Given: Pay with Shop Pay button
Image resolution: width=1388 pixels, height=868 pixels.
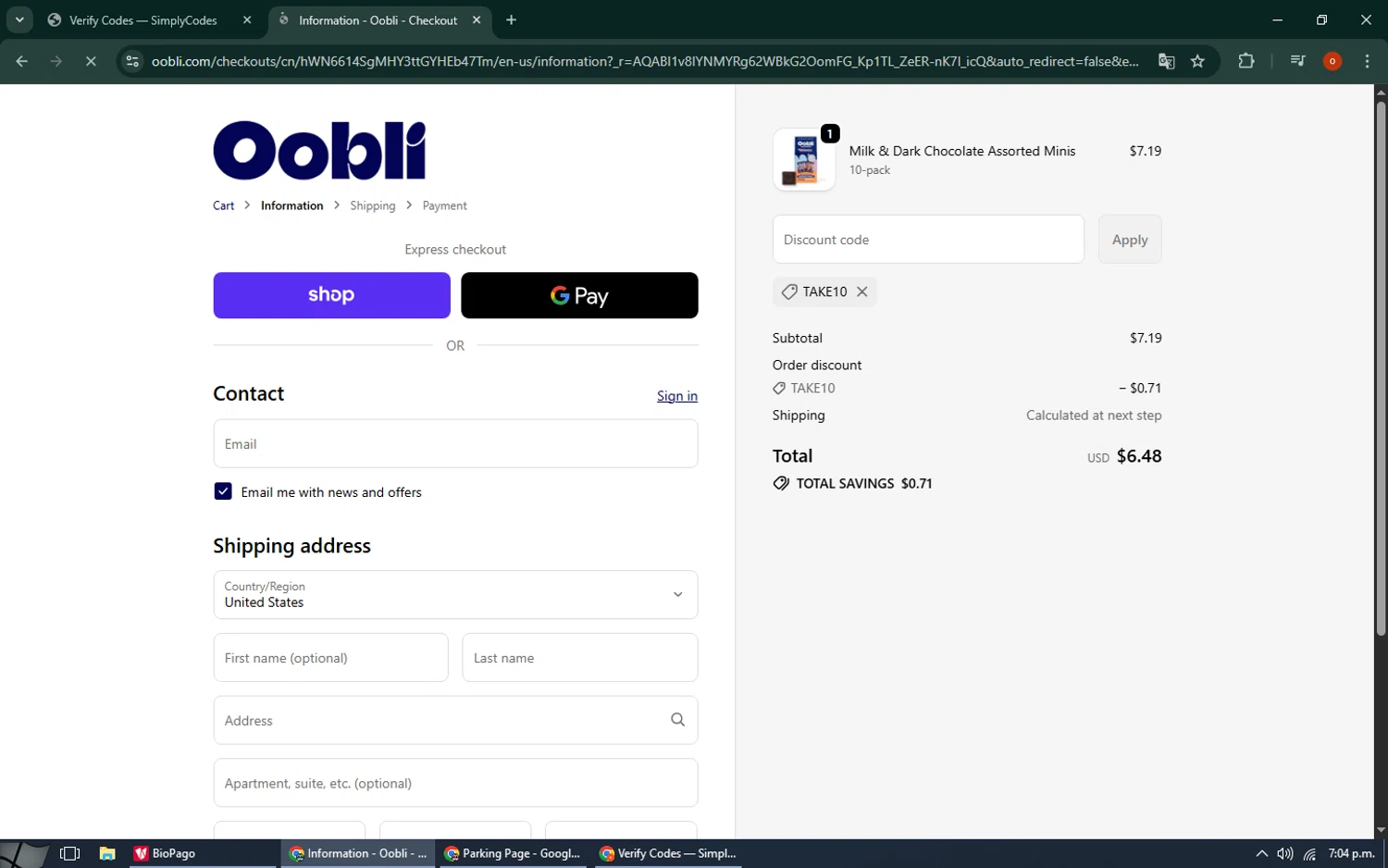Looking at the screenshot, I should pyautogui.click(x=331, y=295).
